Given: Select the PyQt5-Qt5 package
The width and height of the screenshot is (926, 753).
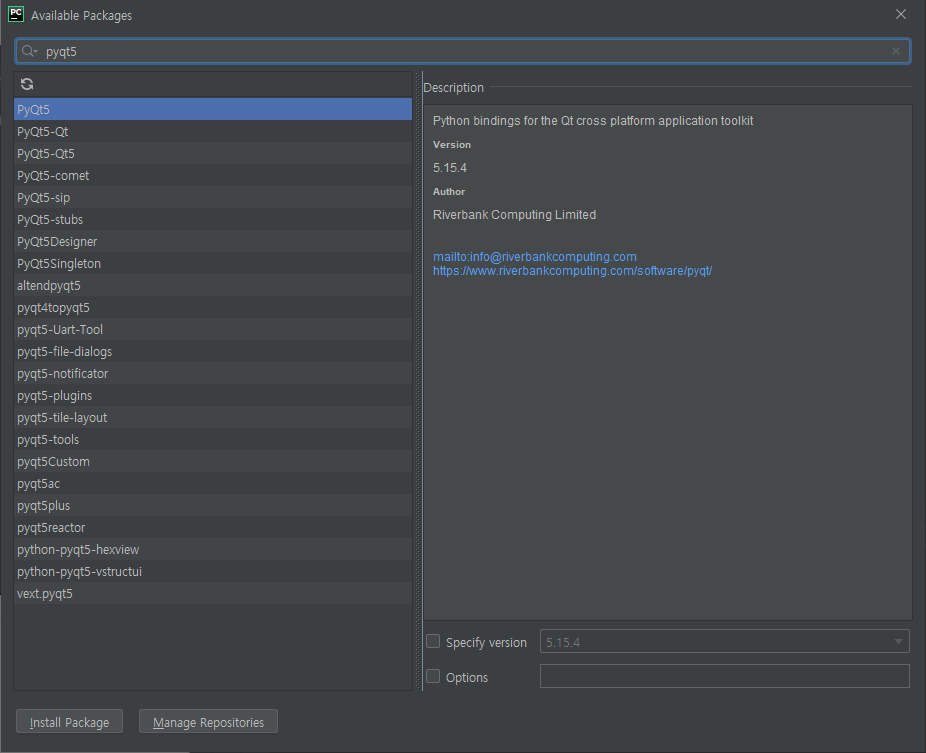Looking at the screenshot, I should pos(213,154).
